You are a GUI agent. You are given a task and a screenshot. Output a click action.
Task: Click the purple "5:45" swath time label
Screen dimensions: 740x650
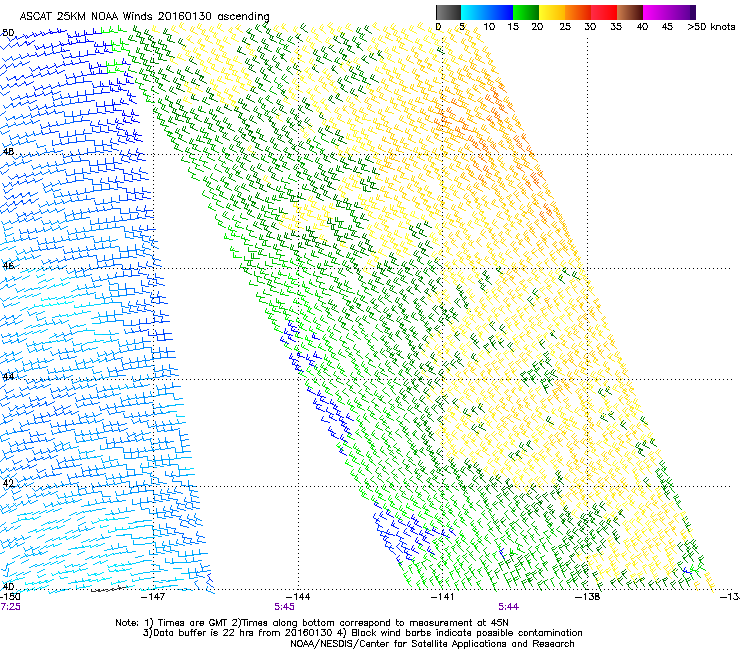click(x=284, y=607)
